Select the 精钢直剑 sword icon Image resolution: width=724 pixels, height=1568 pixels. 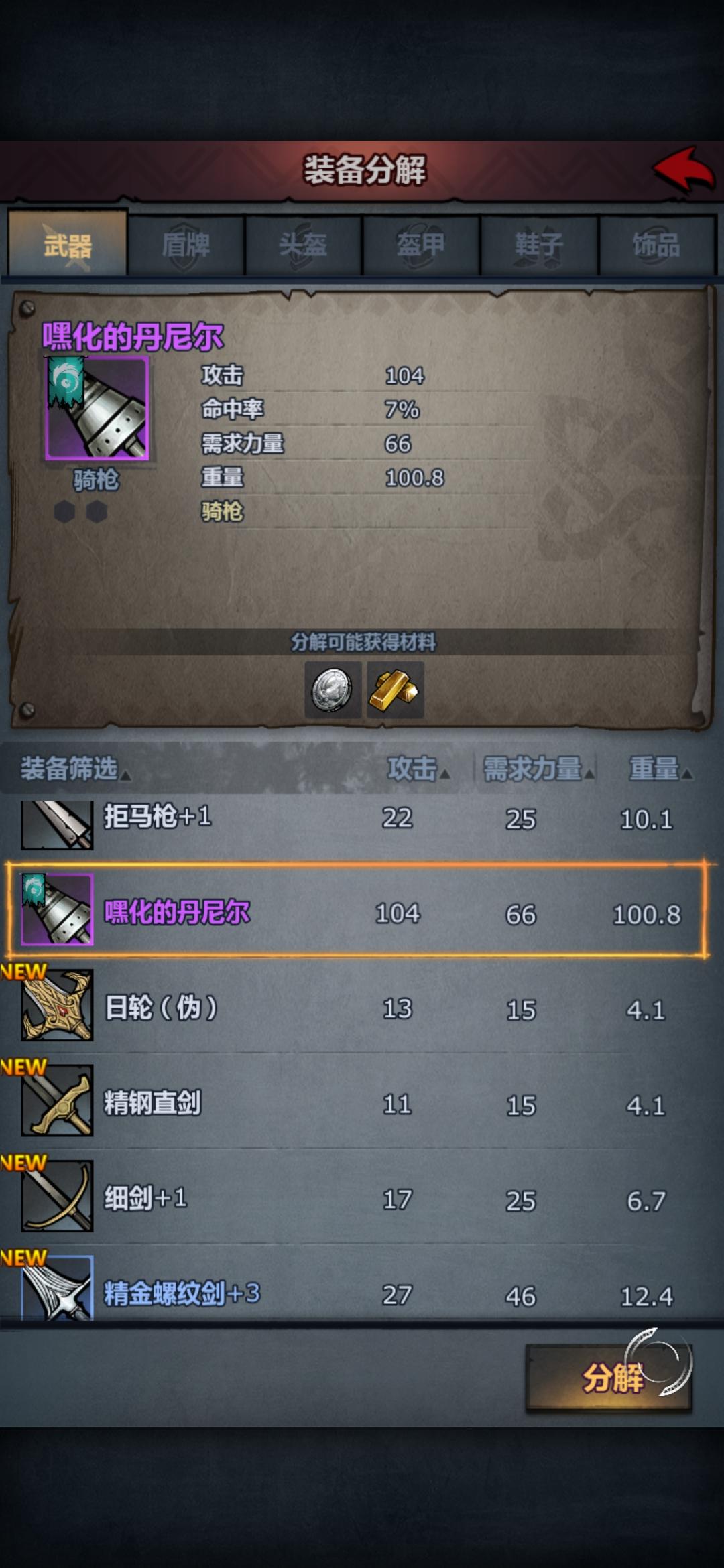(x=57, y=1100)
